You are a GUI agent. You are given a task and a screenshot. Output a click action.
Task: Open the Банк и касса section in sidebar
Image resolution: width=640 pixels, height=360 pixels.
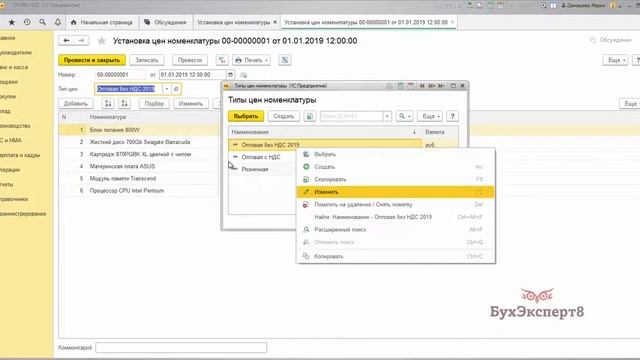(x=14, y=67)
